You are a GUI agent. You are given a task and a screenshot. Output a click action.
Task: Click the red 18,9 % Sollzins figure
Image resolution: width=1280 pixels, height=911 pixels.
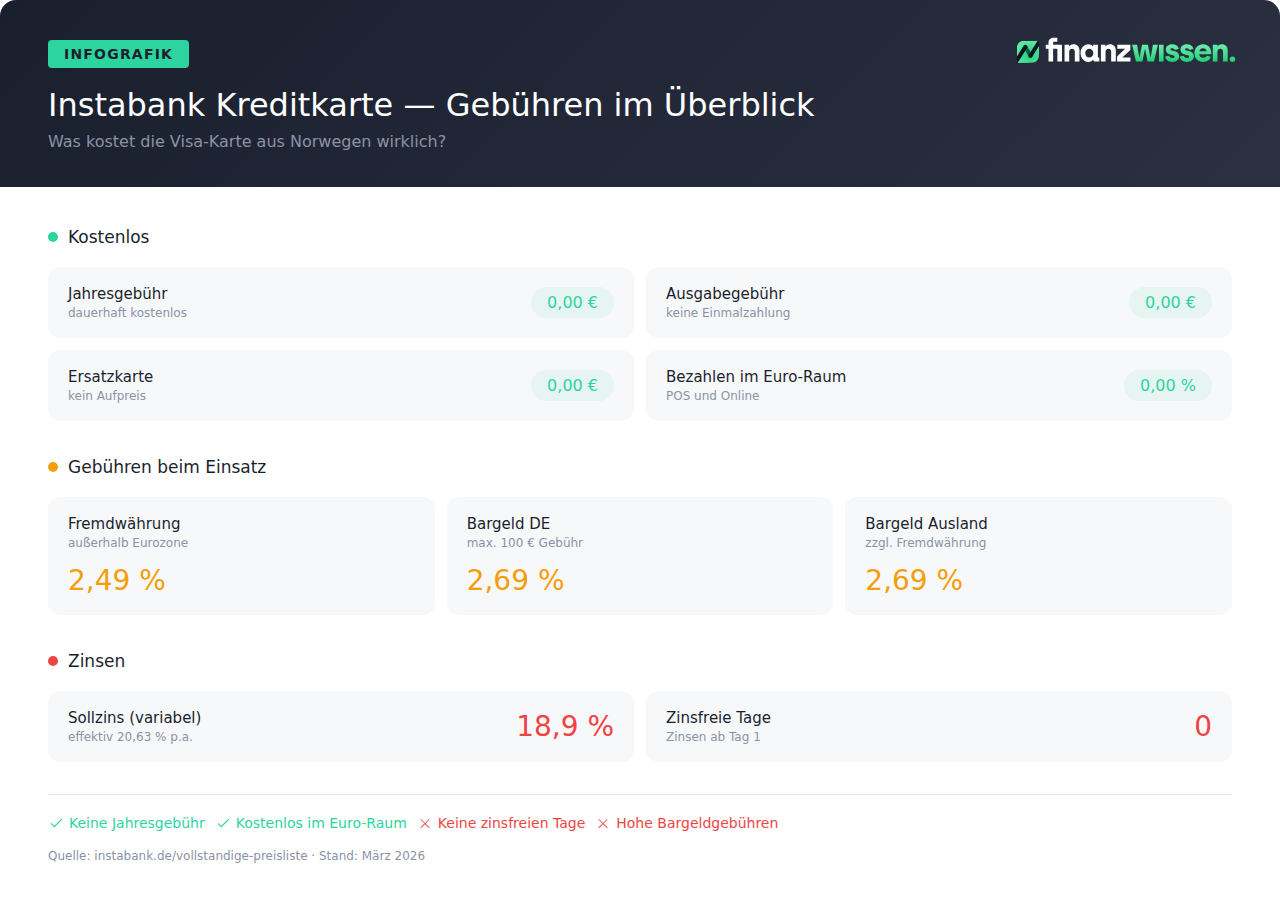565,726
